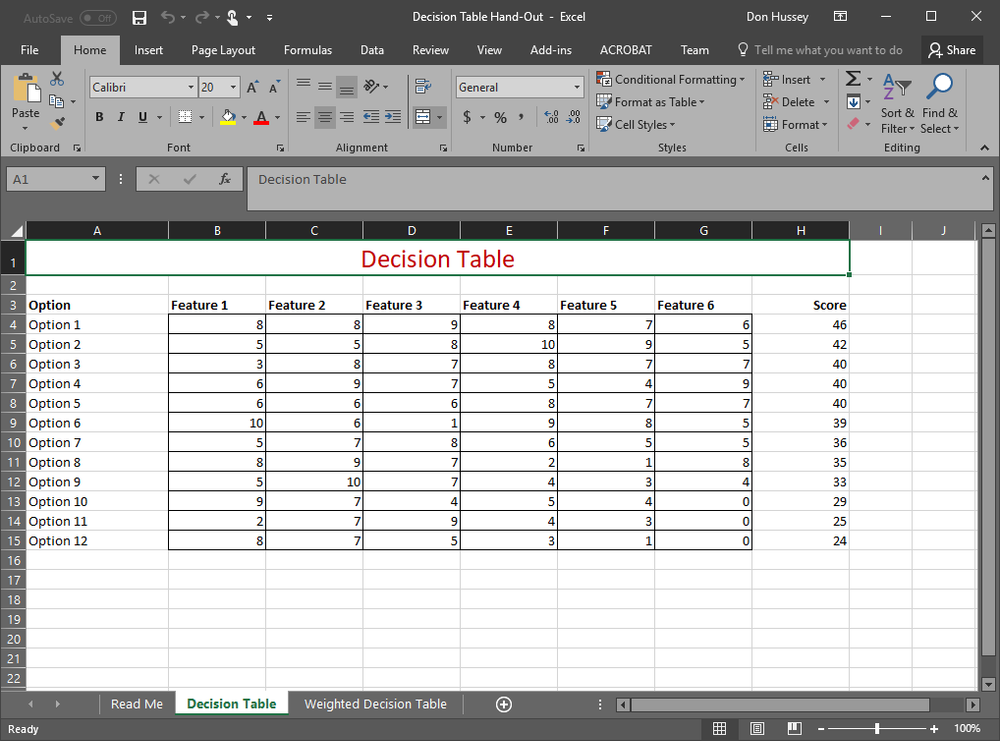
Task: Increase font size with larger A icon
Action: pos(253,87)
